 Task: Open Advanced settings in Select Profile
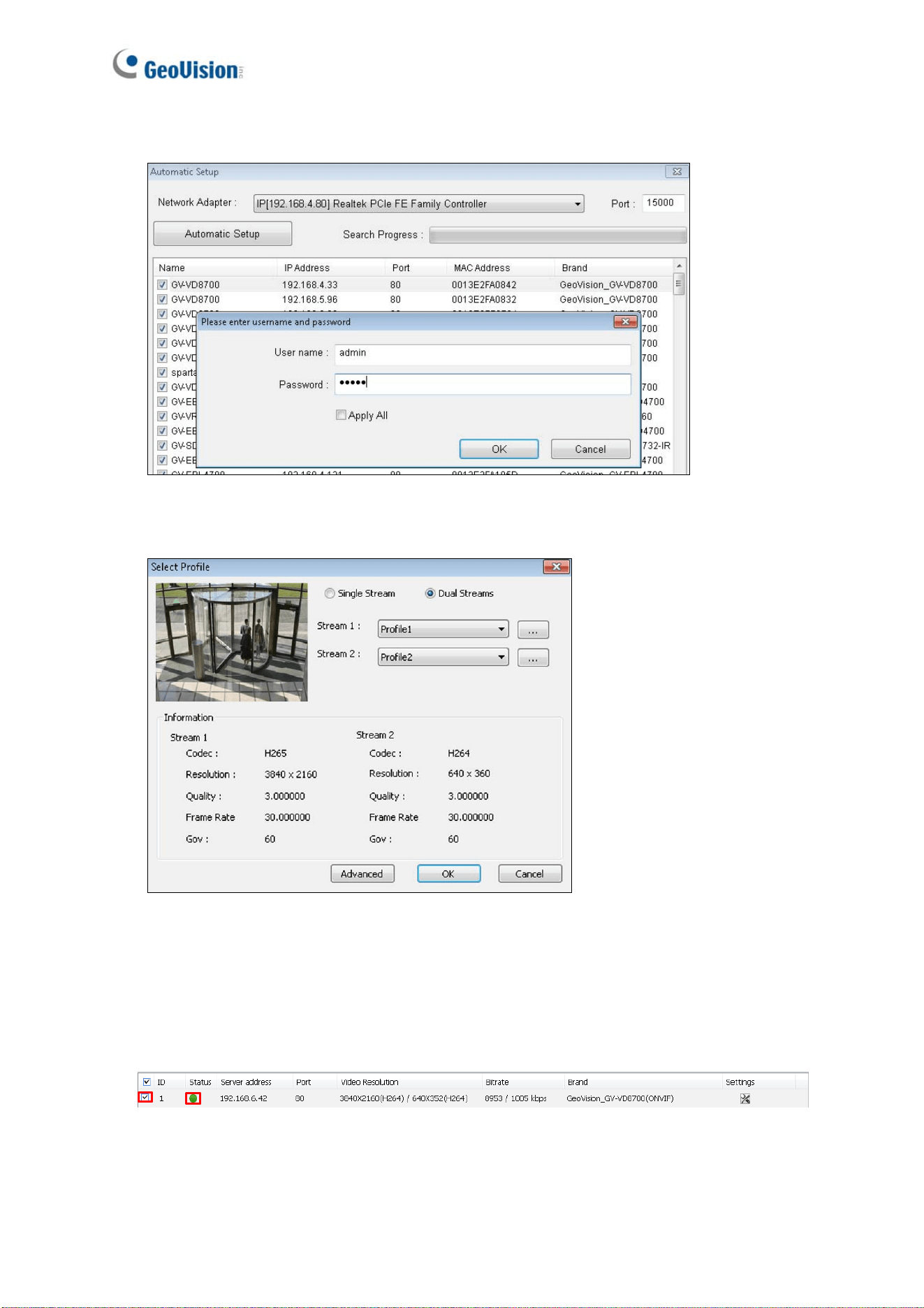[x=362, y=873]
